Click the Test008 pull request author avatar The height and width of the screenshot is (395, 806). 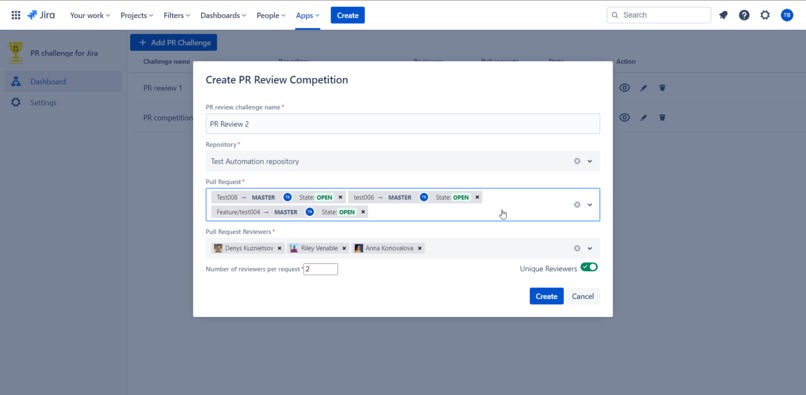[287, 197]
